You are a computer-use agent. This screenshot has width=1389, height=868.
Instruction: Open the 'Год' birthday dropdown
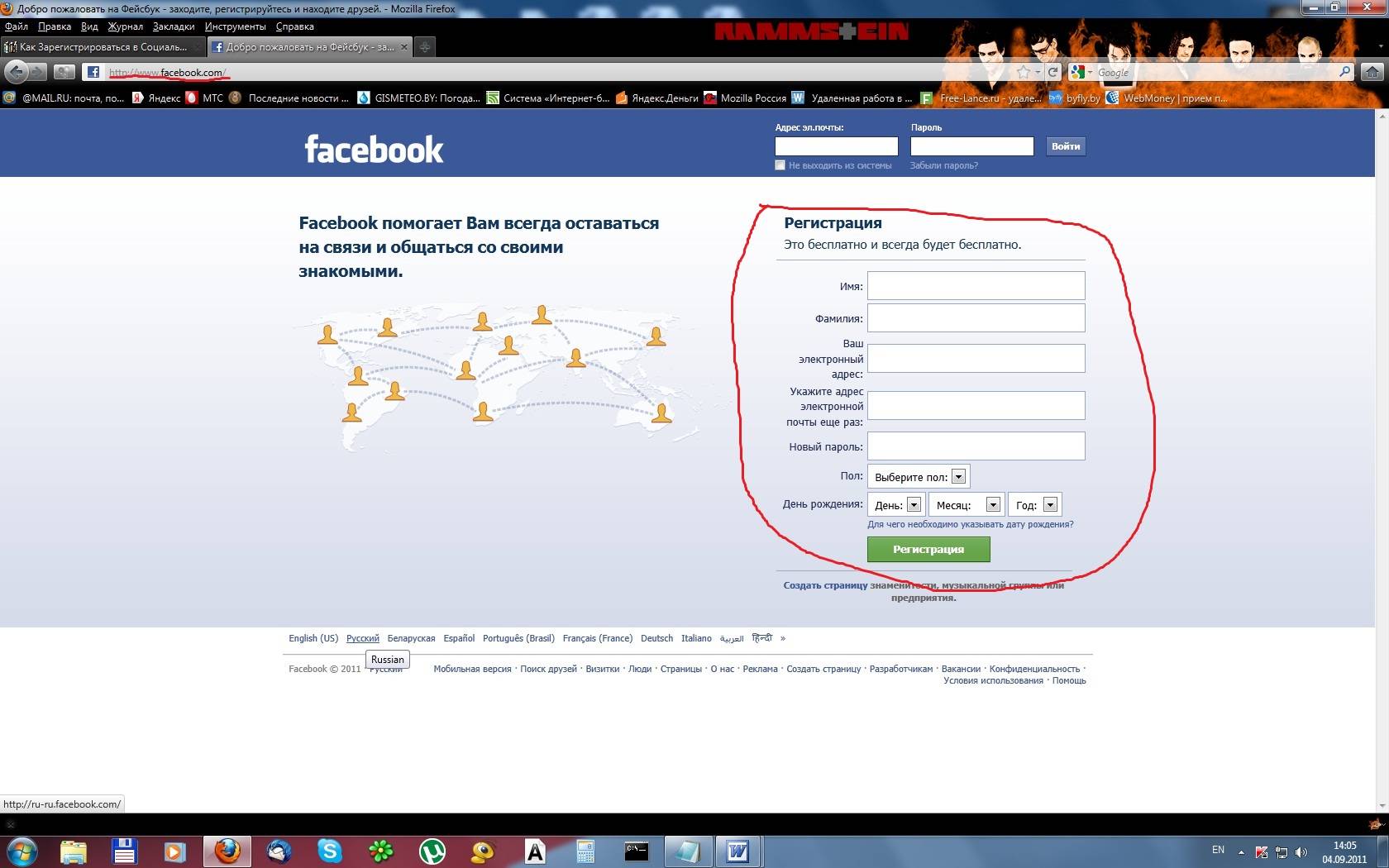(x=1035, y=505)
